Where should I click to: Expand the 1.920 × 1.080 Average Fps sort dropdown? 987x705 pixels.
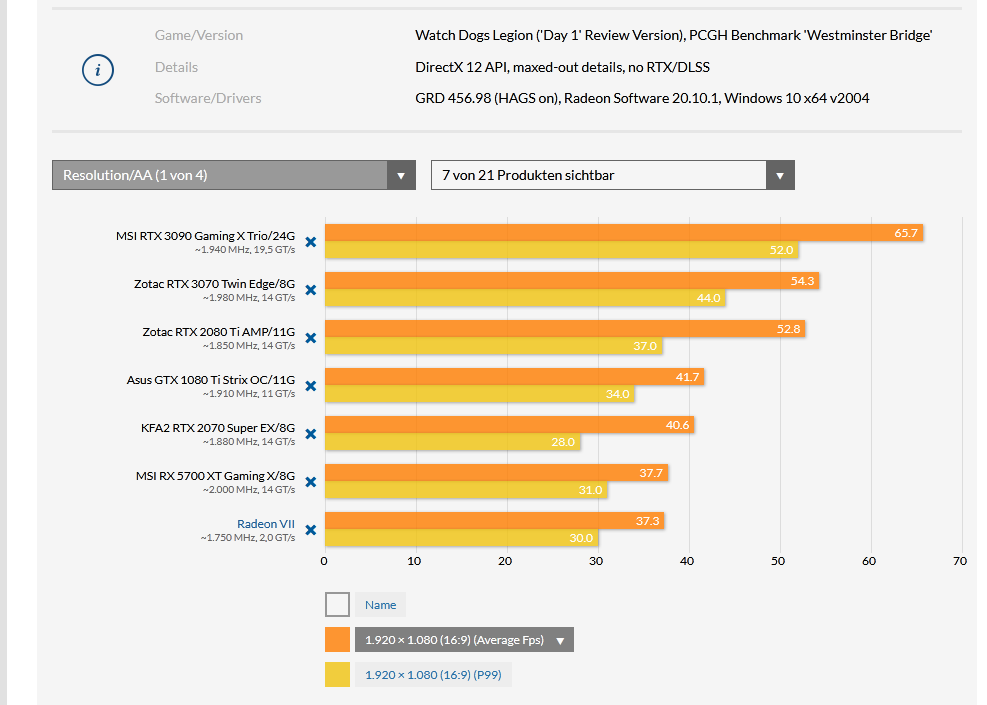[464, 640]
